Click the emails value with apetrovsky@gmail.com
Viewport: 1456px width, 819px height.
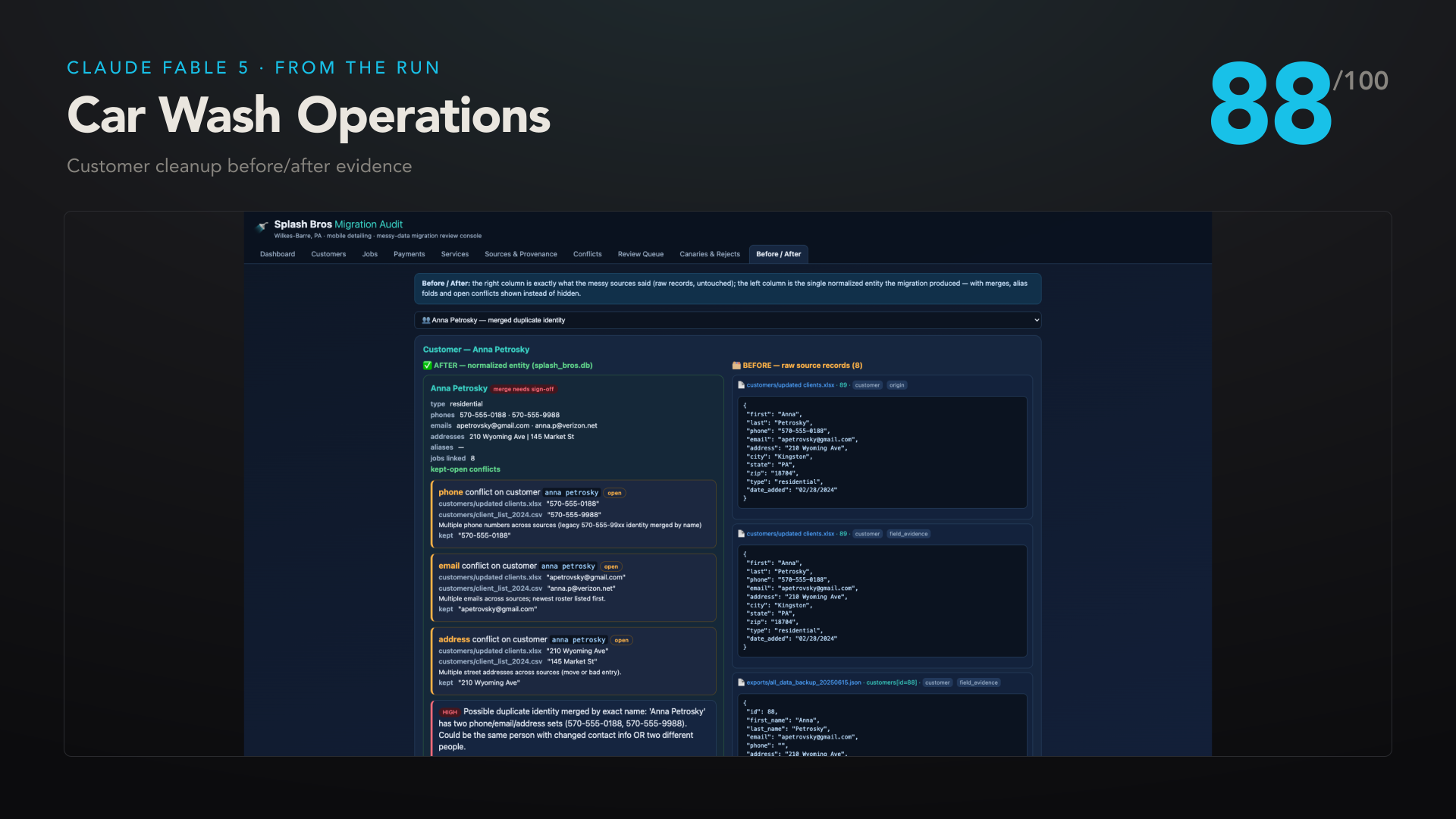pos(527,425)
